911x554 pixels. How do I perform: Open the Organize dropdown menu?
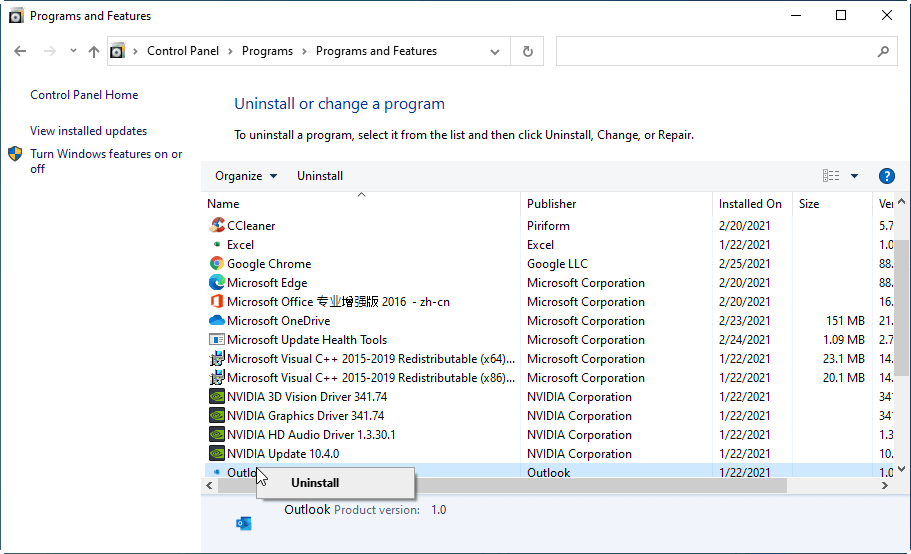click(246, 176)
